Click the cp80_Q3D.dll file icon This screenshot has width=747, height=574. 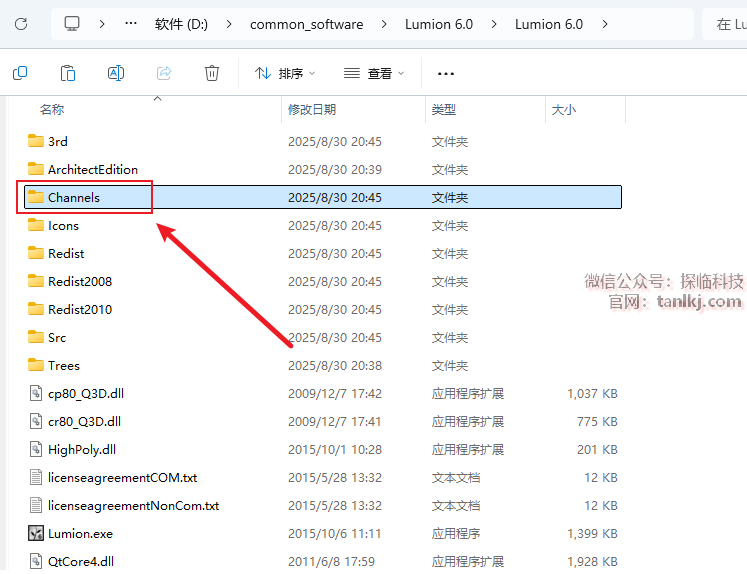coord(36,393)
